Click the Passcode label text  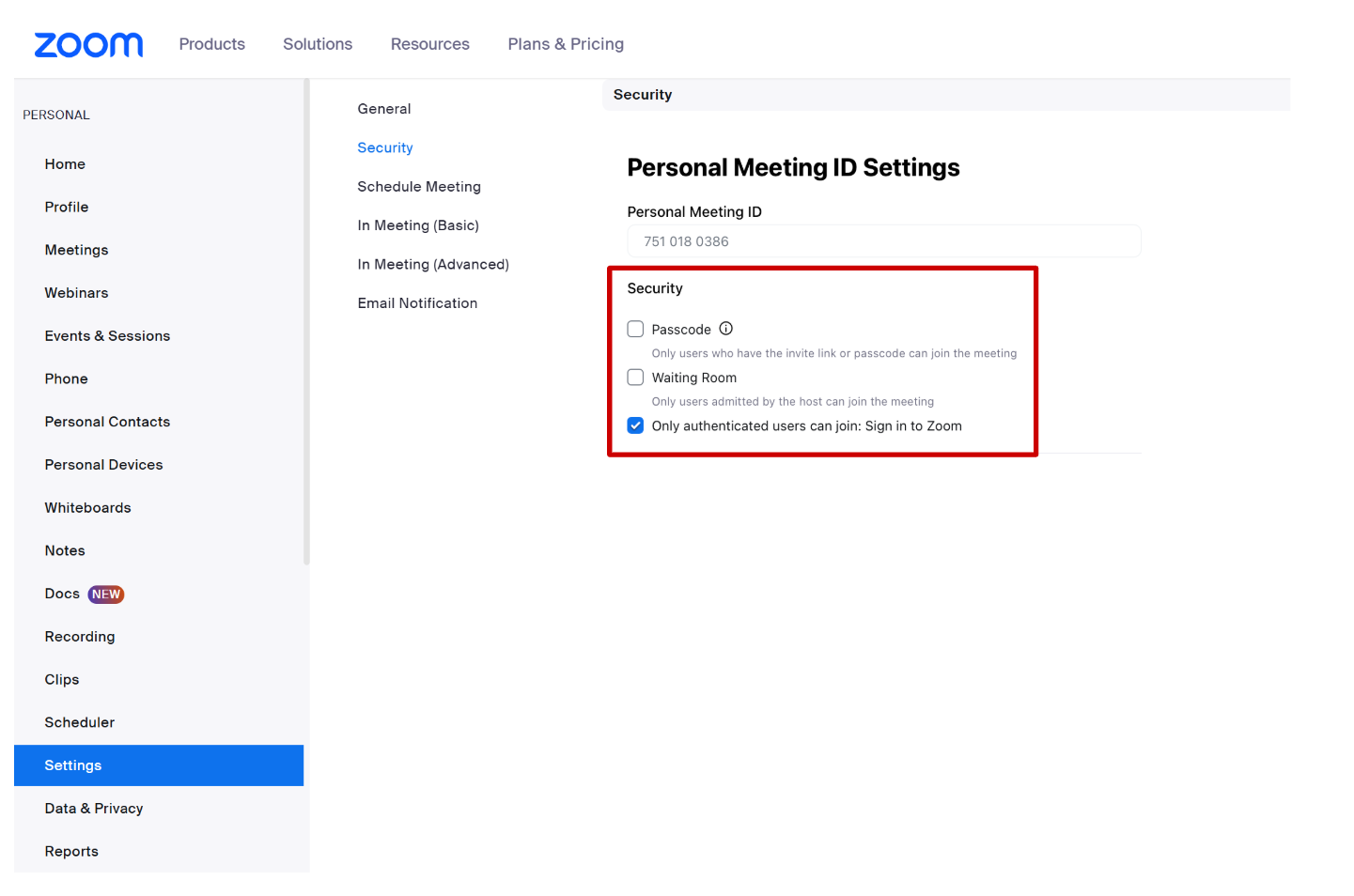[x=681, y=330]
